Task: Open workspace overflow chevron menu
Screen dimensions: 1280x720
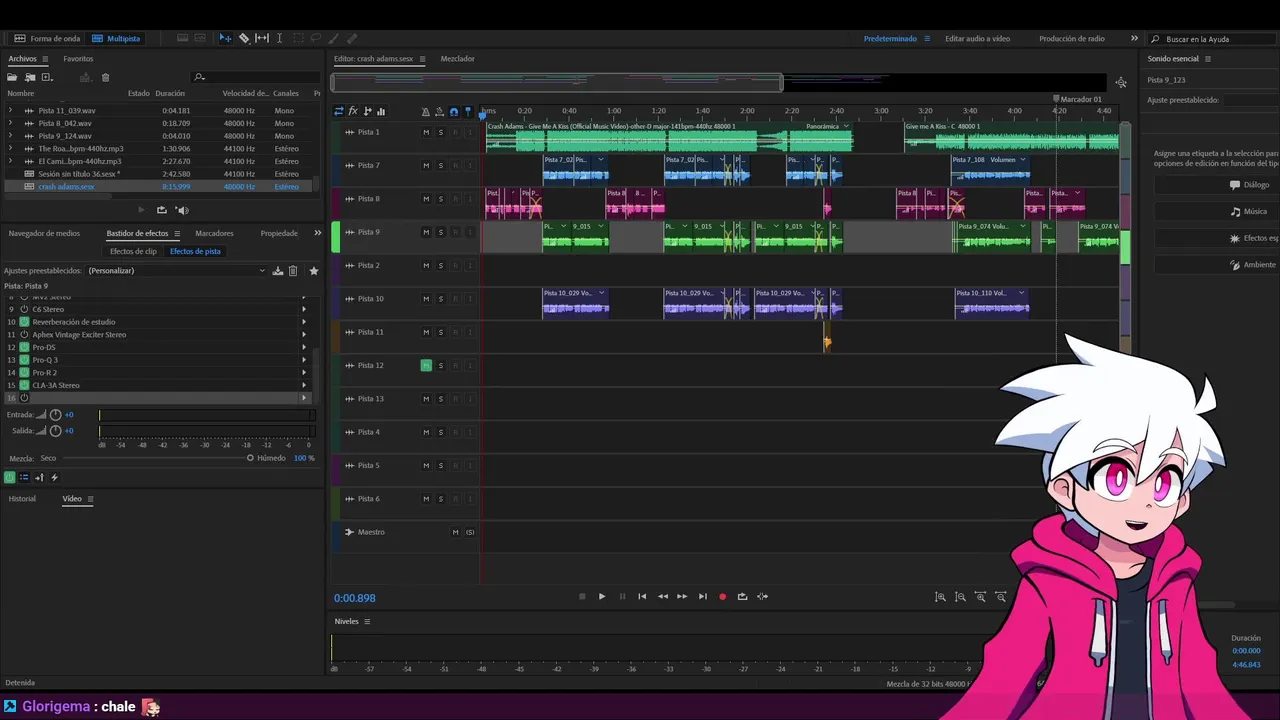Action: 1134,38
